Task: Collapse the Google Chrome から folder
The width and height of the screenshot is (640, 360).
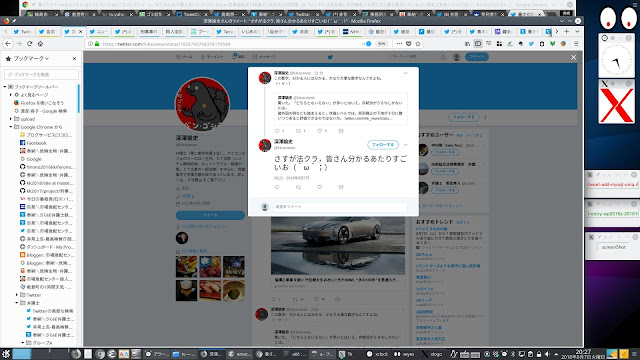Action: coord(11,127)
